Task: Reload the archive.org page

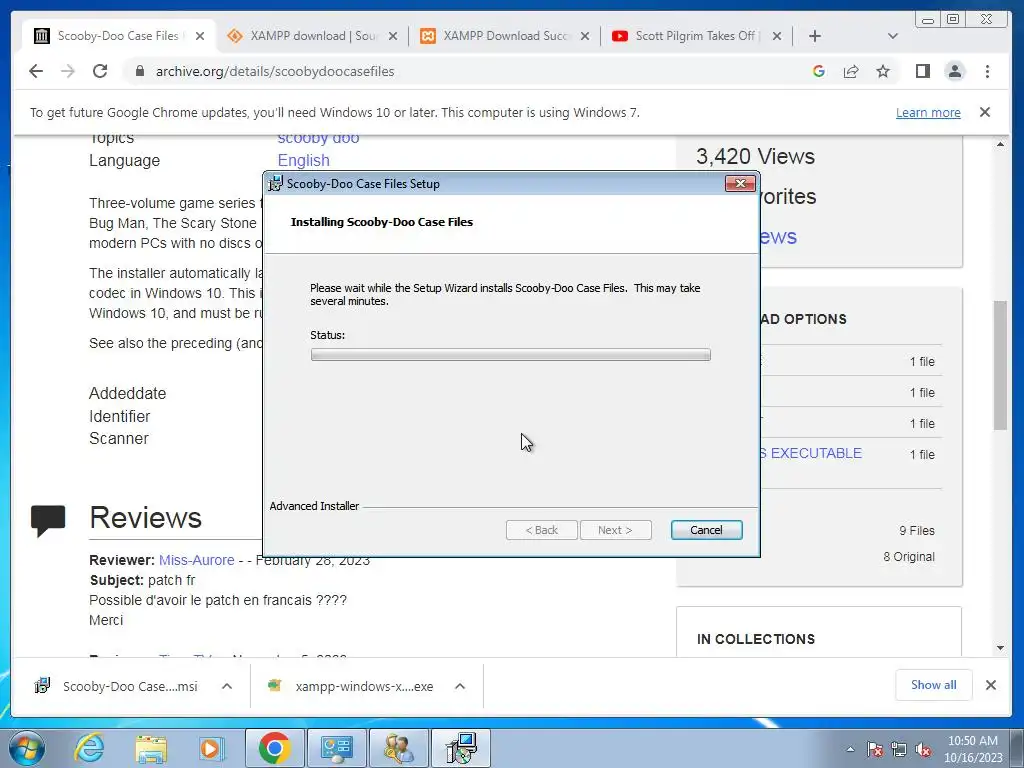Action: click(x=100, y=71)
